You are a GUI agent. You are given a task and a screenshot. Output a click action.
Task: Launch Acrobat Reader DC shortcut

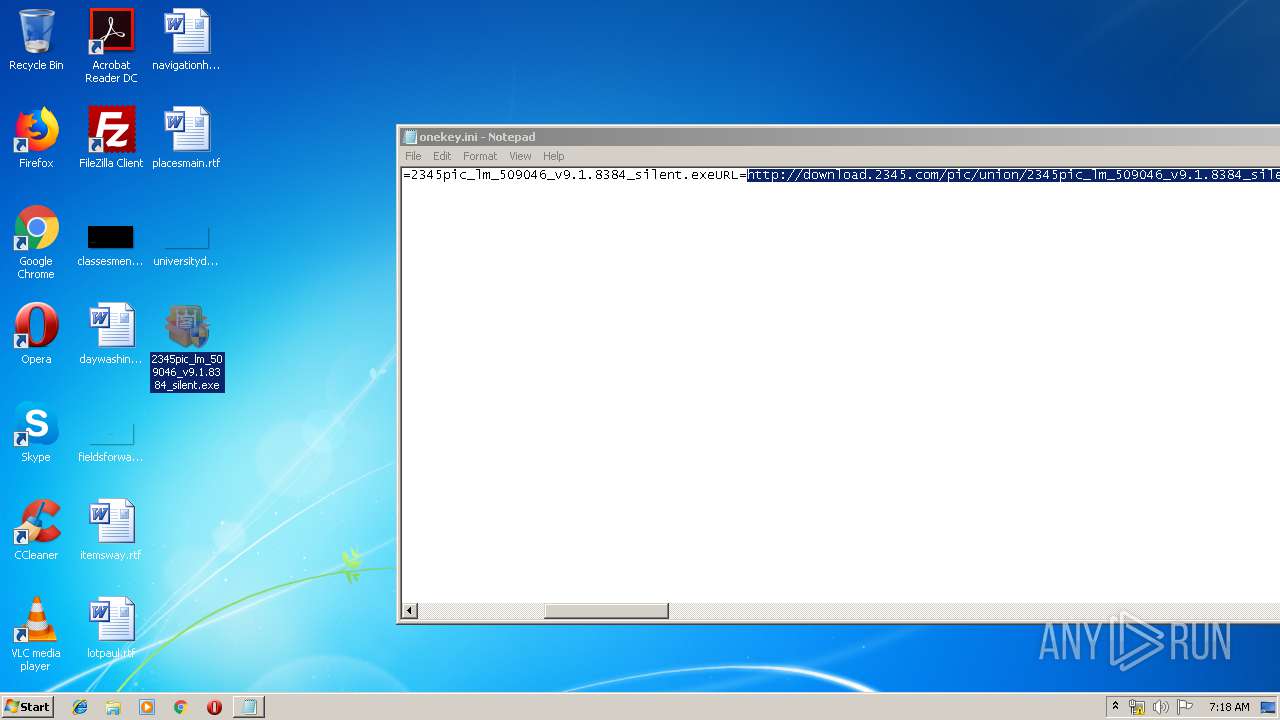[x=111, y=46]
